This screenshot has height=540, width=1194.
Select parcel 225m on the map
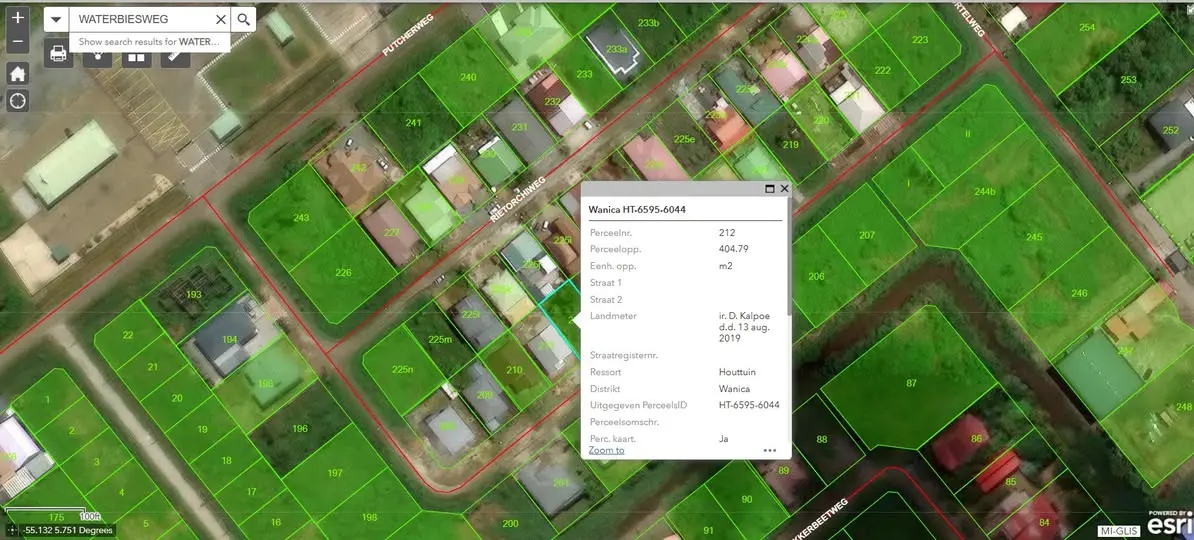(439, 340)
